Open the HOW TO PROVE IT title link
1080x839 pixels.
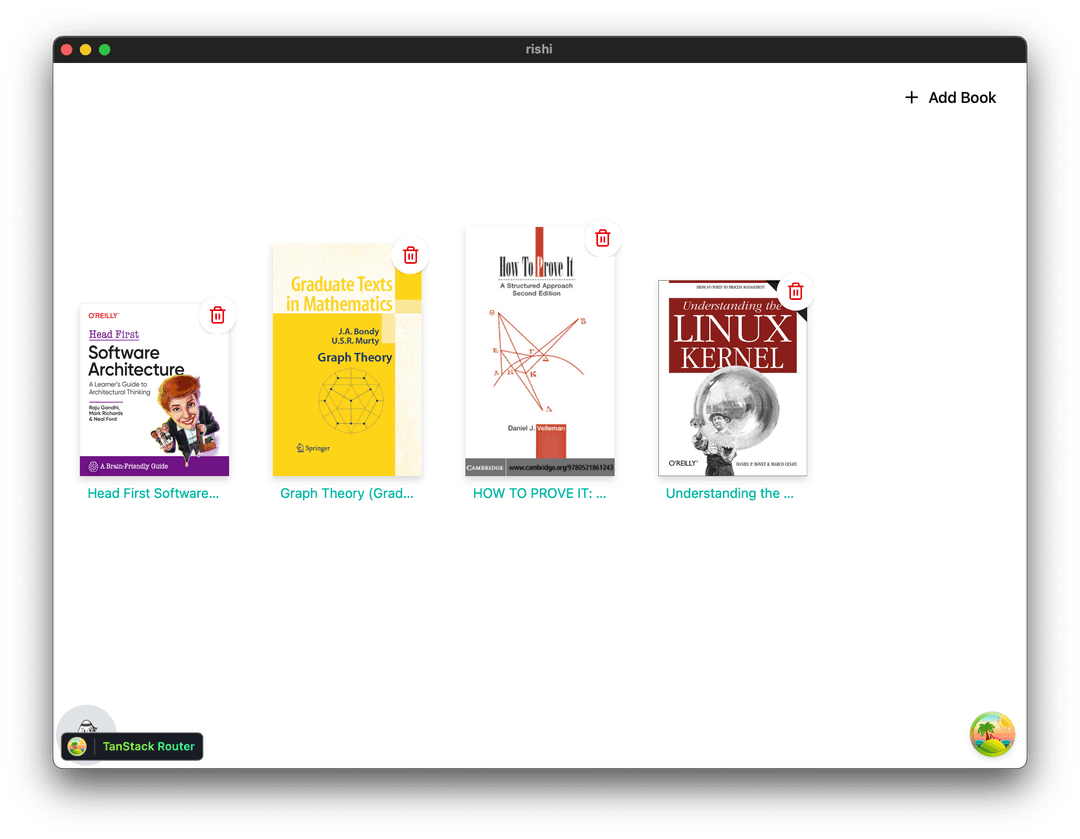point(539,493)
